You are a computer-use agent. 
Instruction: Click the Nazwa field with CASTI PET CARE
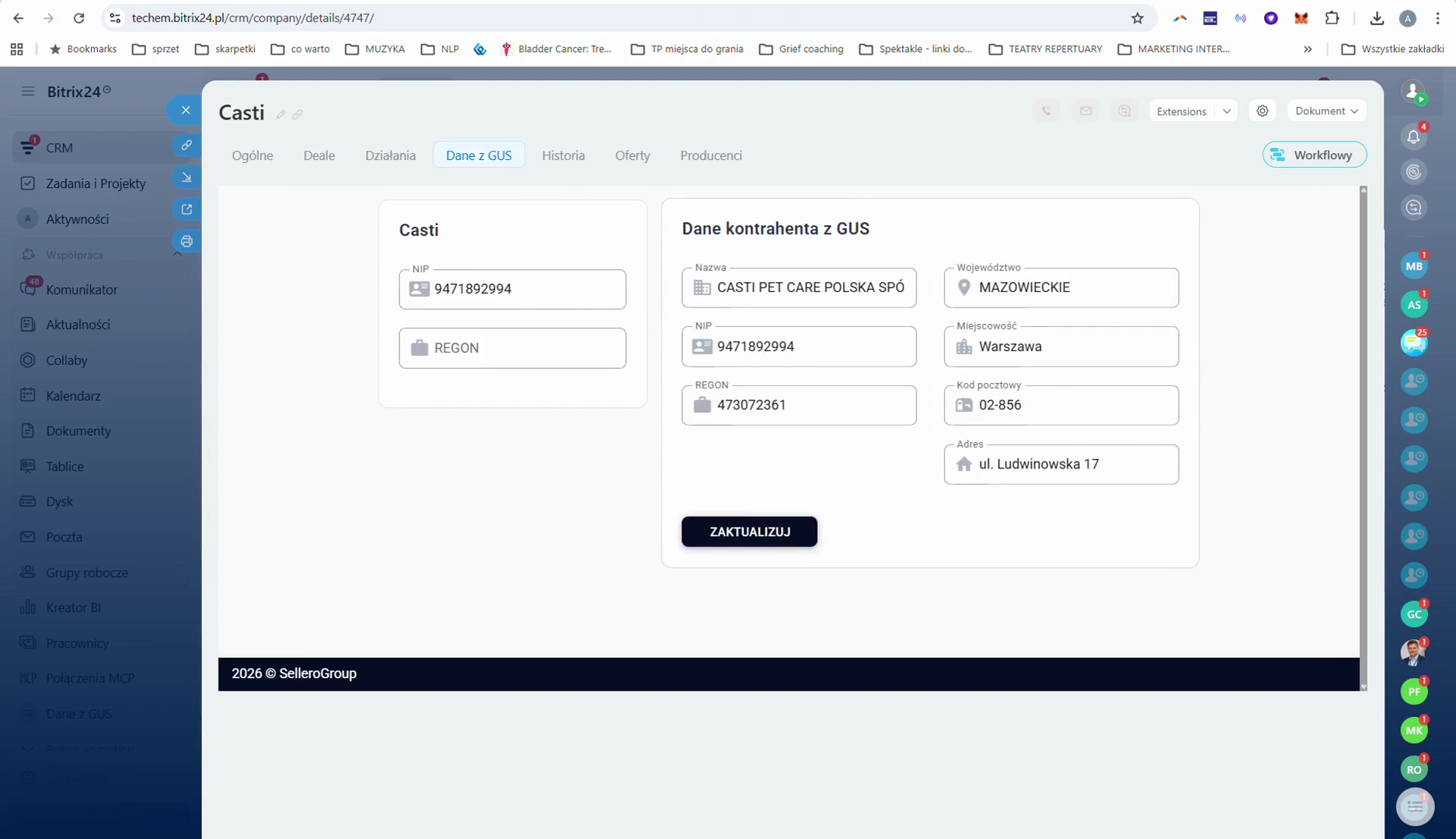(799, 287)
